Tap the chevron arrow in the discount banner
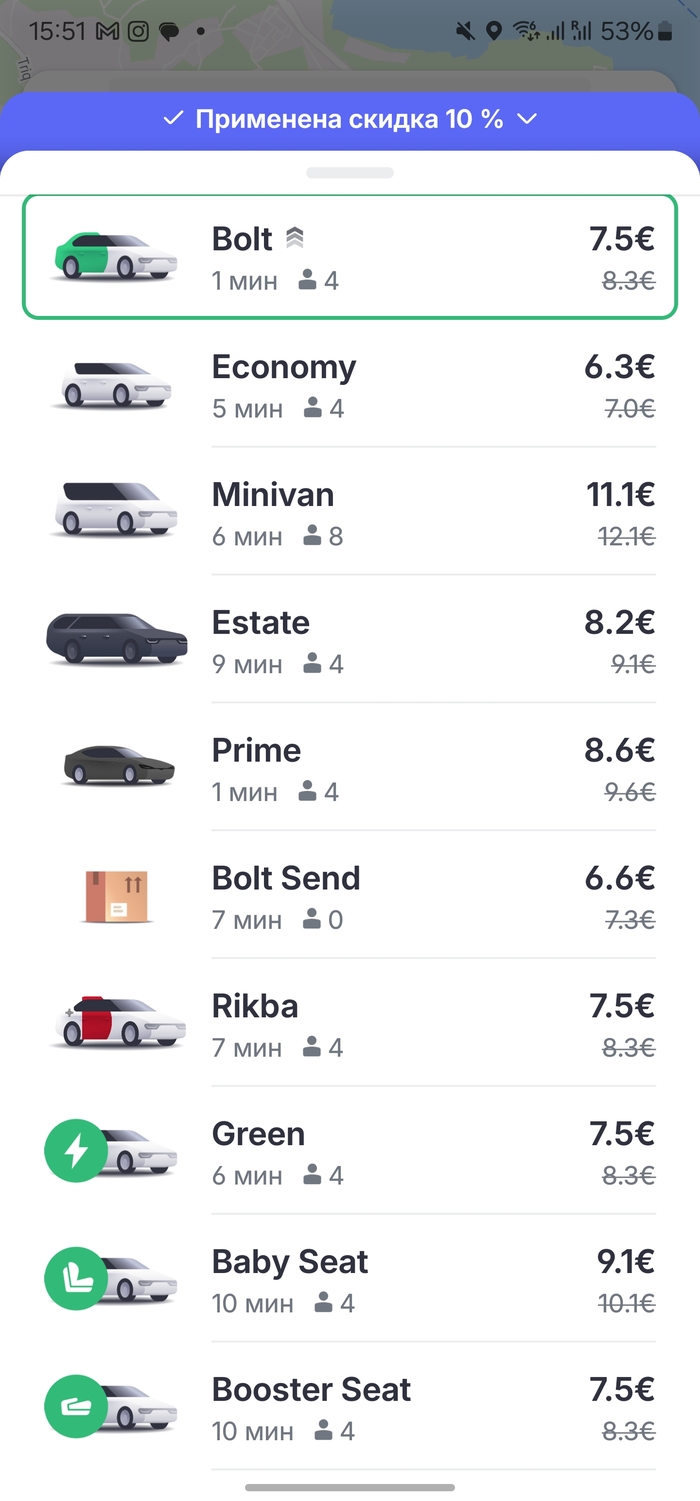The height and width of the screenshot is (1501, 700). tap(527, 119)
